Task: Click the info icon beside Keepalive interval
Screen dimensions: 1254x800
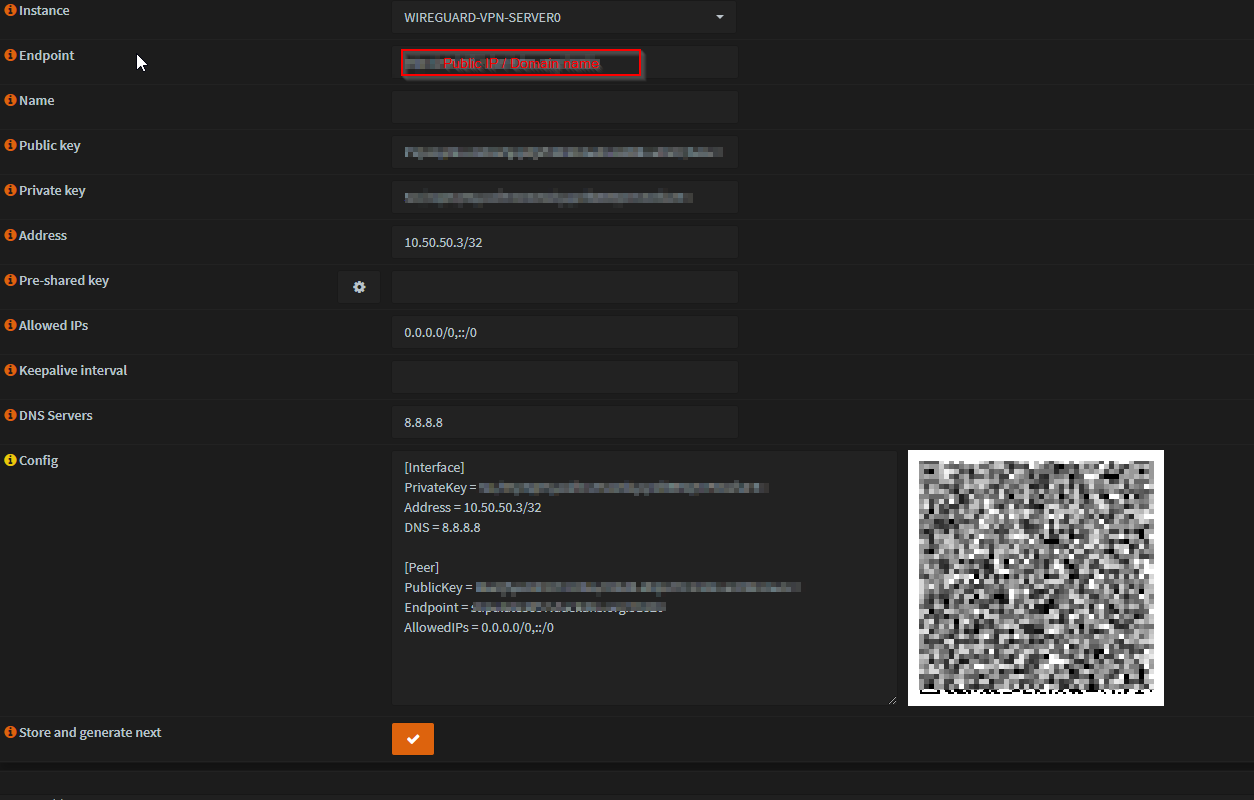Action: [x=11, y=371]
